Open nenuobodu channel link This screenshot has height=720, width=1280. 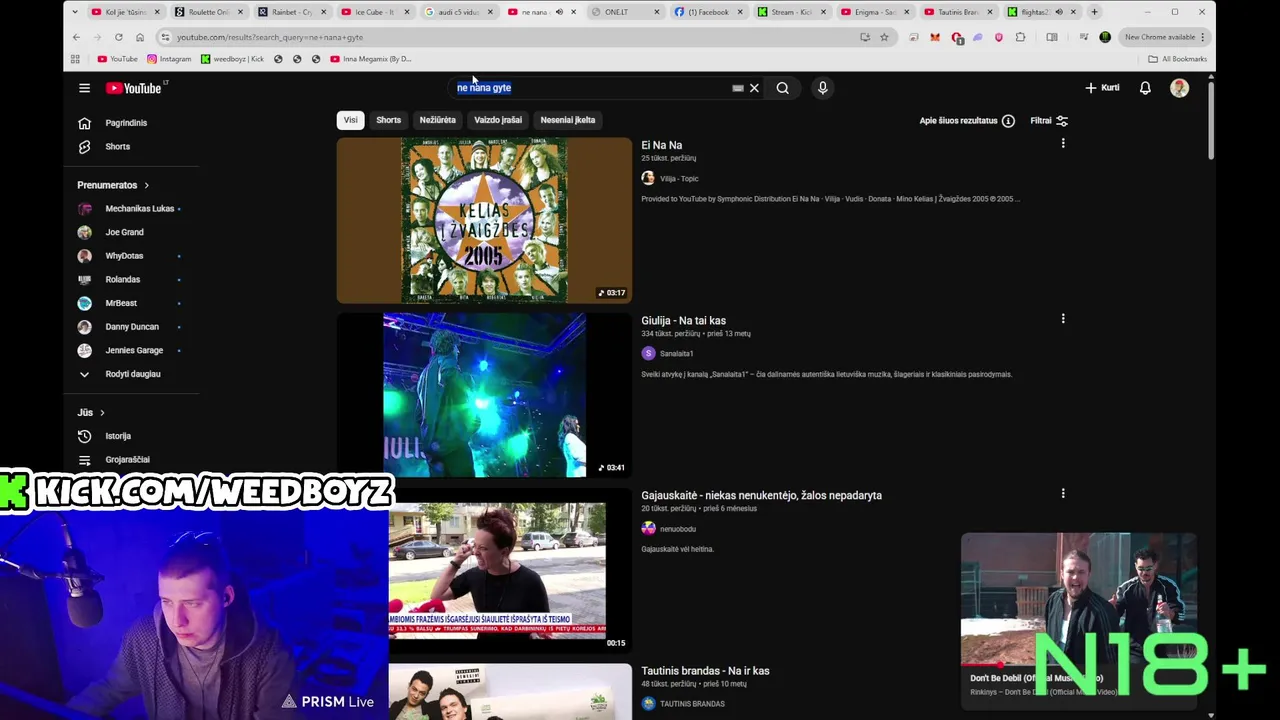point(677,529)
